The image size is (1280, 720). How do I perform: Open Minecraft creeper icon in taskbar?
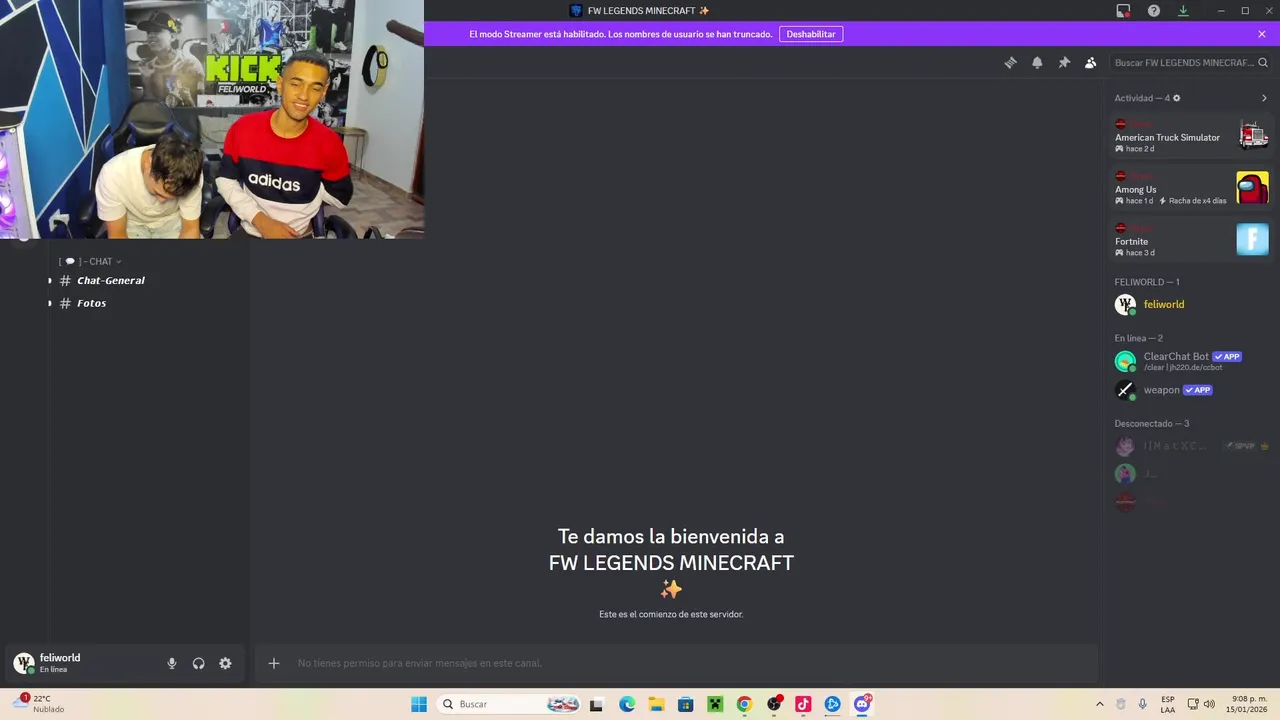(715, 704)
